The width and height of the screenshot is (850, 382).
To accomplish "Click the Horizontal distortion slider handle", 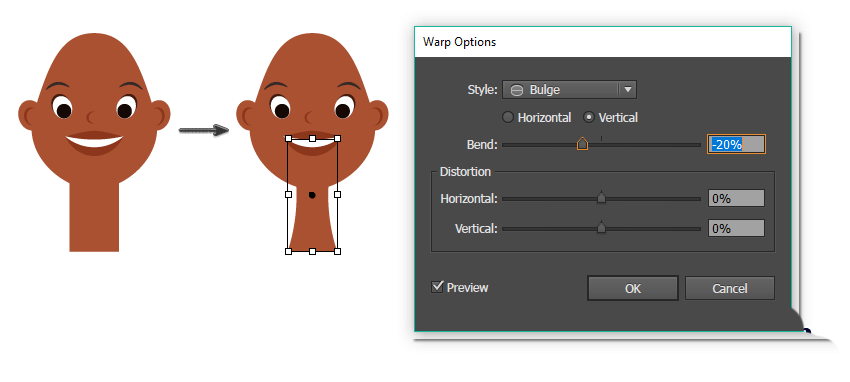I will coord(601,198).
